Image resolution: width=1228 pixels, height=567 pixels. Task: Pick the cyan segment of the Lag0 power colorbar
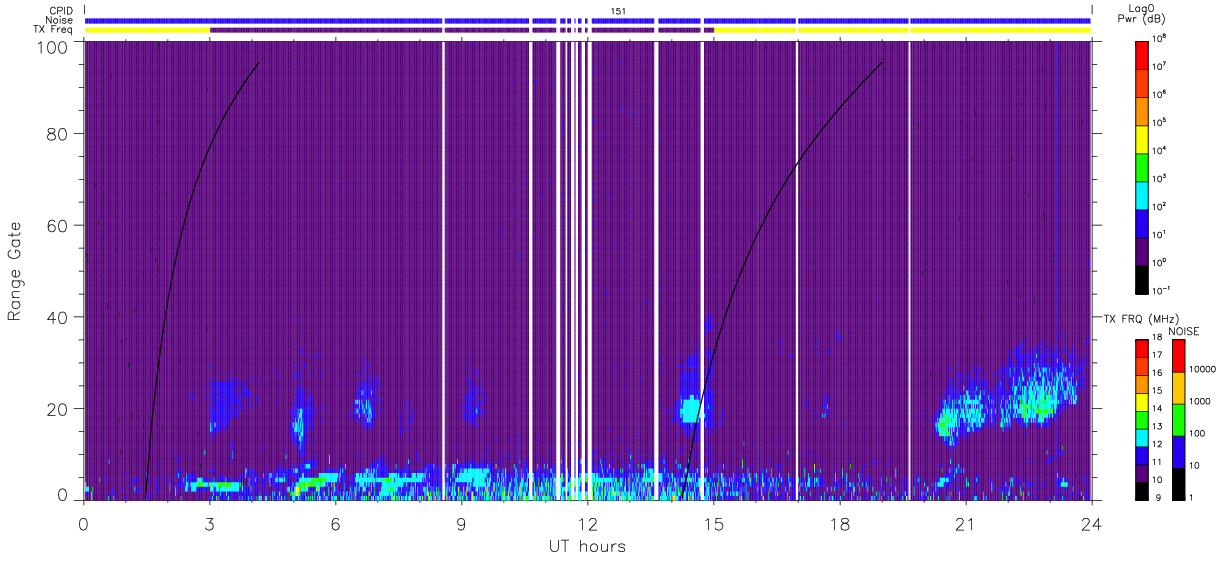point(1144,193)
